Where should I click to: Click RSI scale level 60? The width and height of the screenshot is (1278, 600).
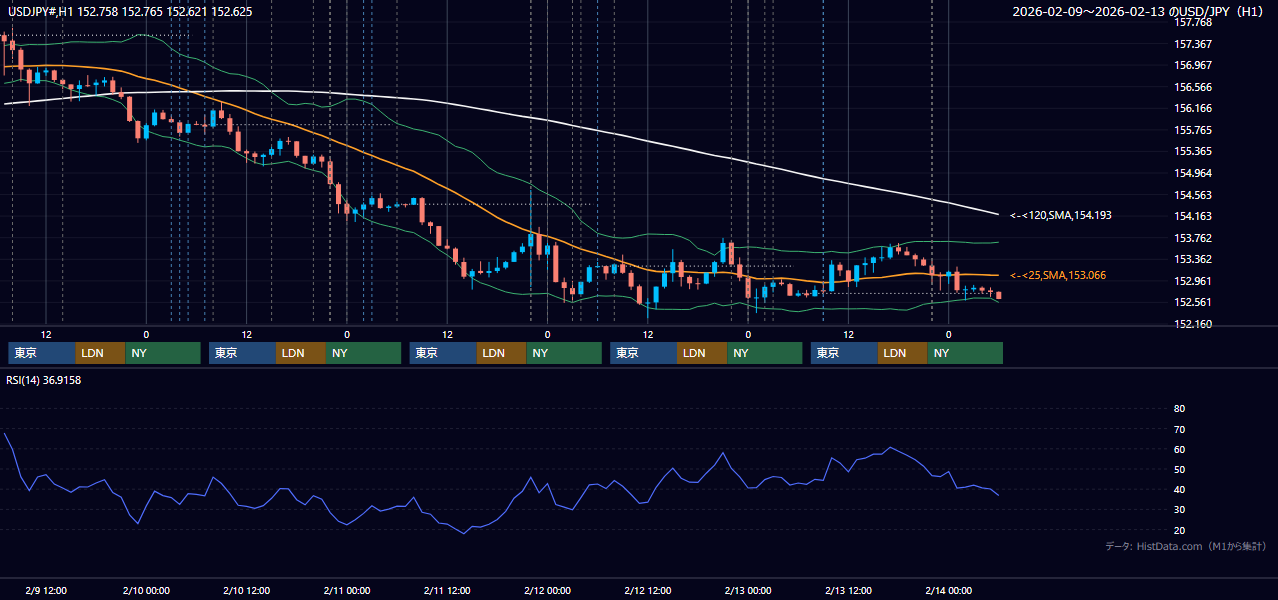[x=1179, y=449]
